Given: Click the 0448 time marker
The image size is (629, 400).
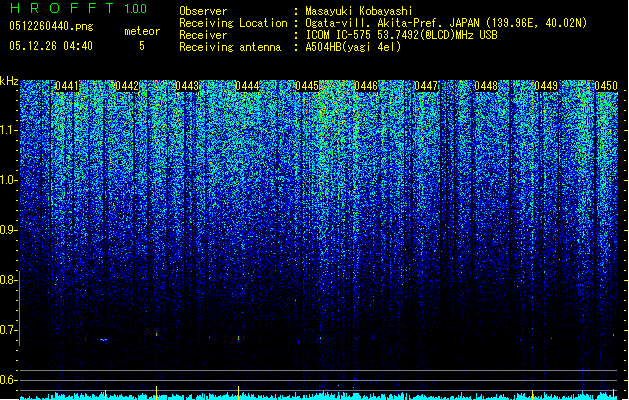Looking at the screenshot, I should pos(486,86).
